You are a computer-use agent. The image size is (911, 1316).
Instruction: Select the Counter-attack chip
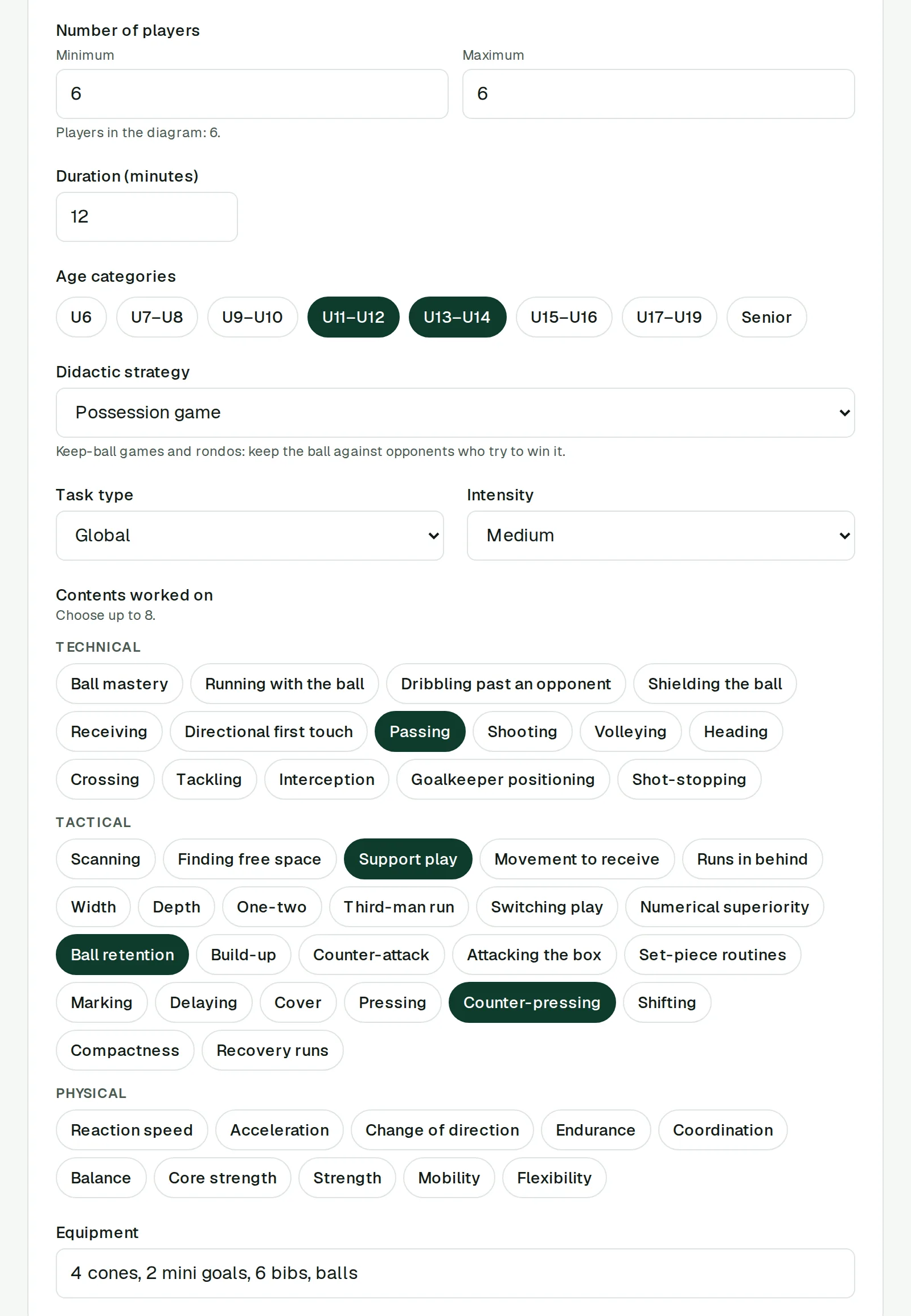coord(371,955)
